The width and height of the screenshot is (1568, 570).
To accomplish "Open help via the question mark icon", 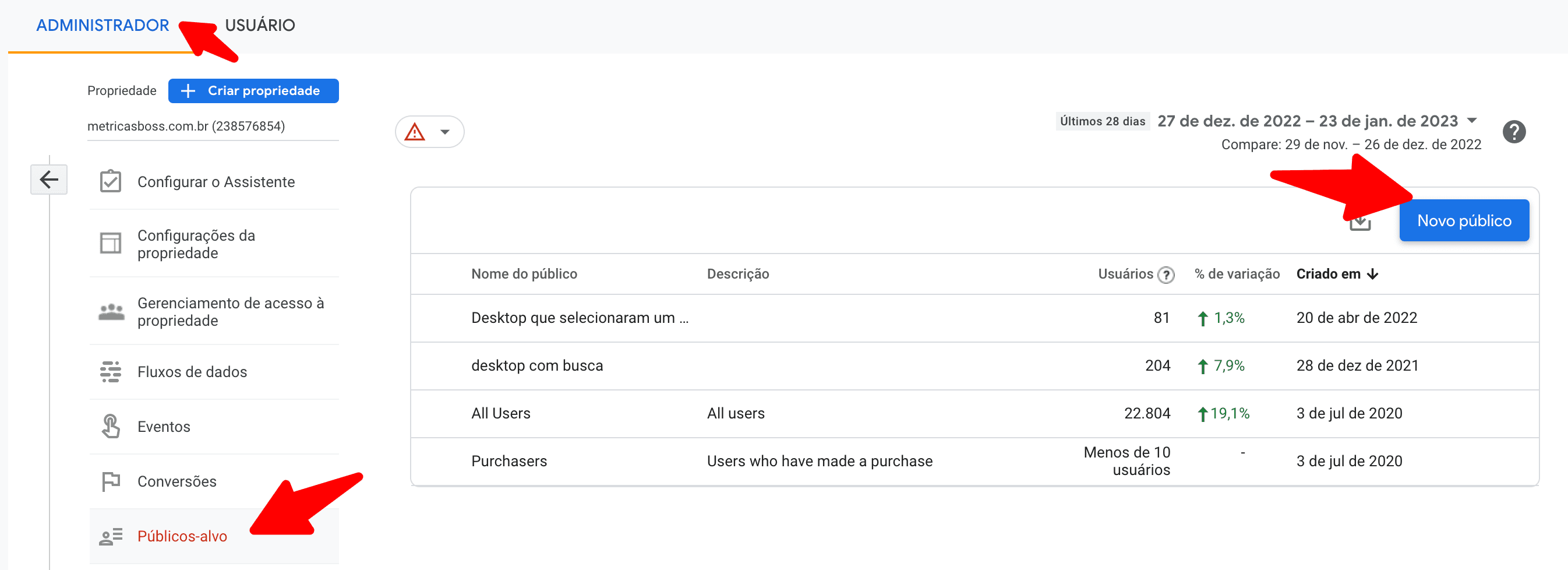I will pos(1513,132).
